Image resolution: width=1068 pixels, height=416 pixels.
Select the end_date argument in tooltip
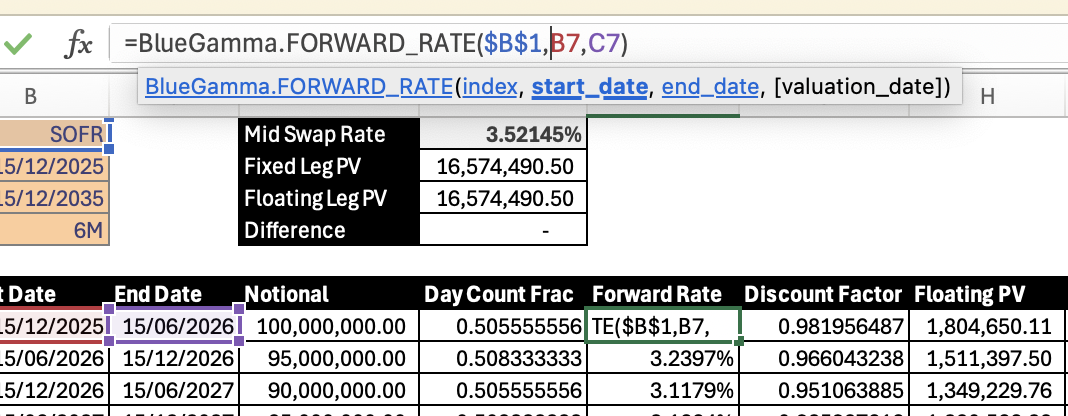pos(710,86)
